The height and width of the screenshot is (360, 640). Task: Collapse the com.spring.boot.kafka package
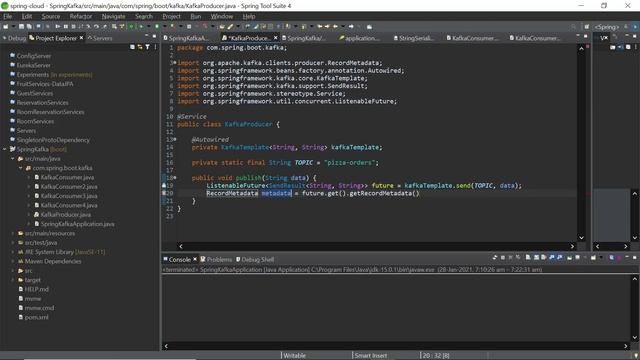point(21,168)
